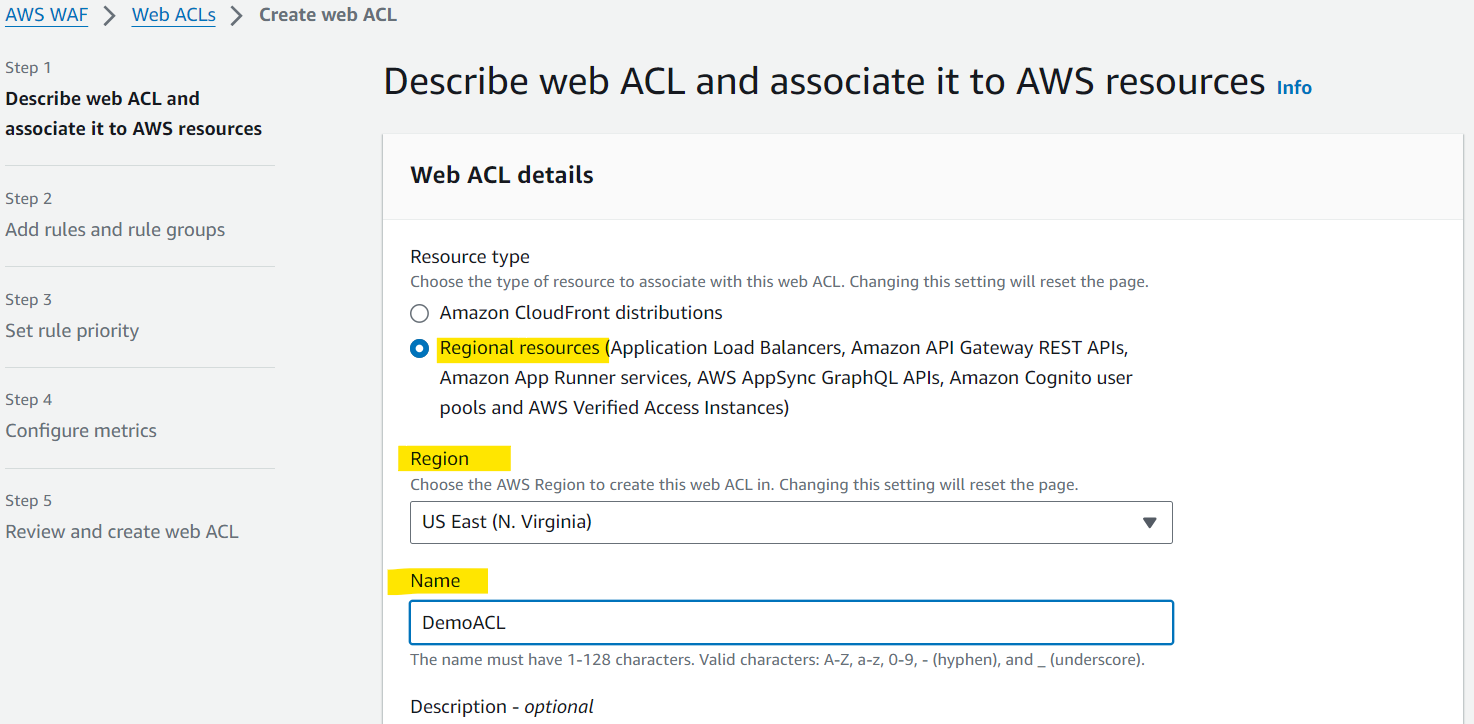Screen dimensions: 1474x724
Task: Click the Region dropdown arrow icon
Action: pos(1150,522)
